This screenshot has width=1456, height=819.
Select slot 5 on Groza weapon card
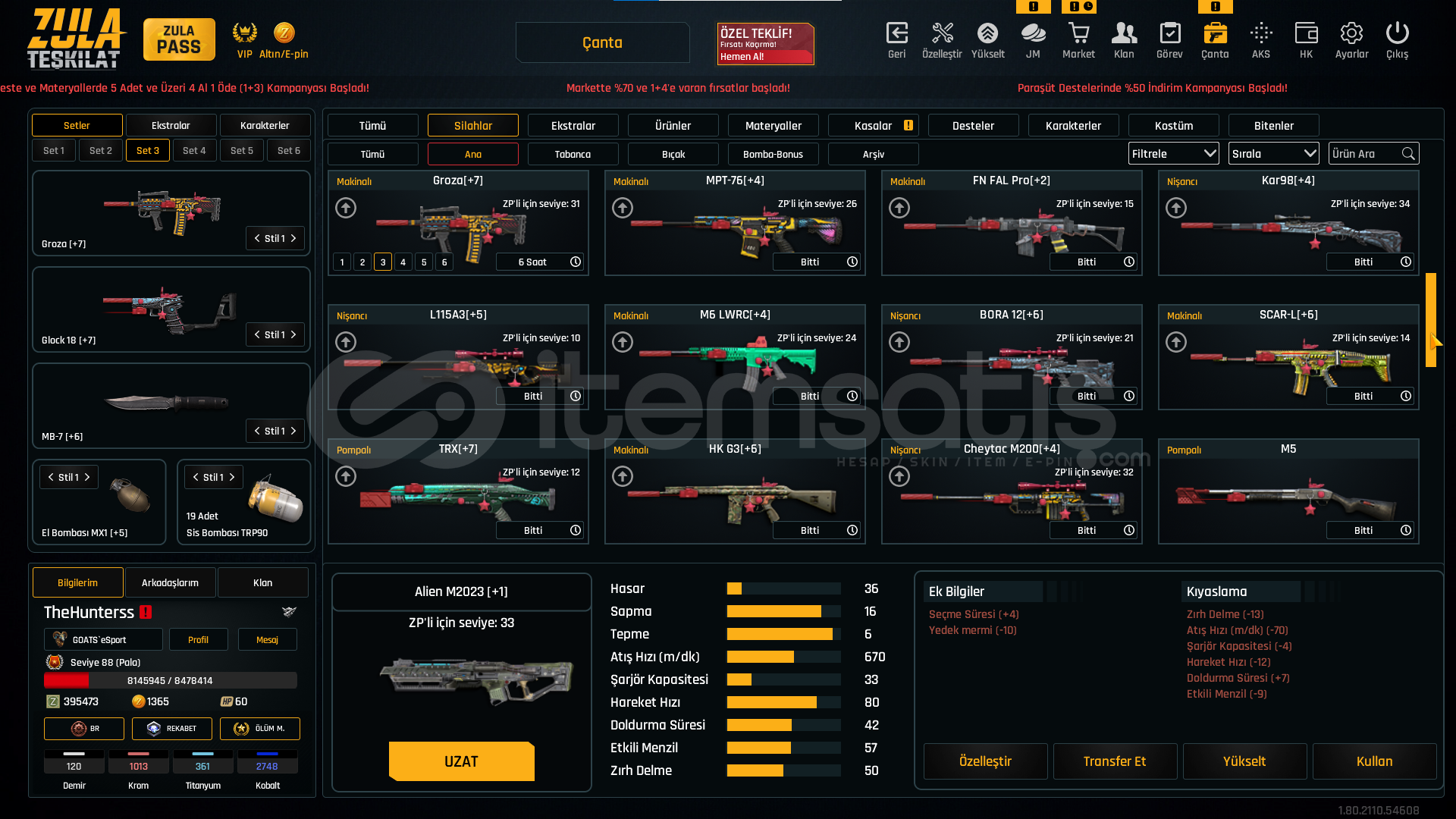pyautogui.click(x=424, y=262)
